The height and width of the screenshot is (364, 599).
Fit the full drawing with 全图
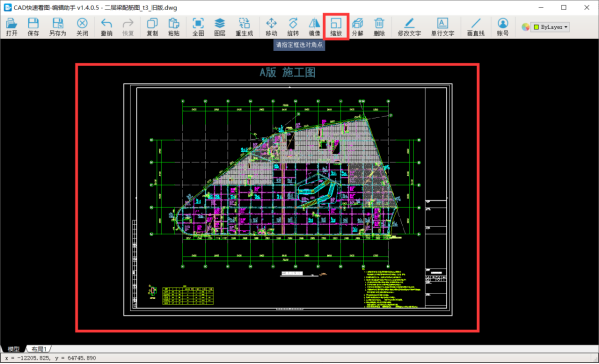198,27
